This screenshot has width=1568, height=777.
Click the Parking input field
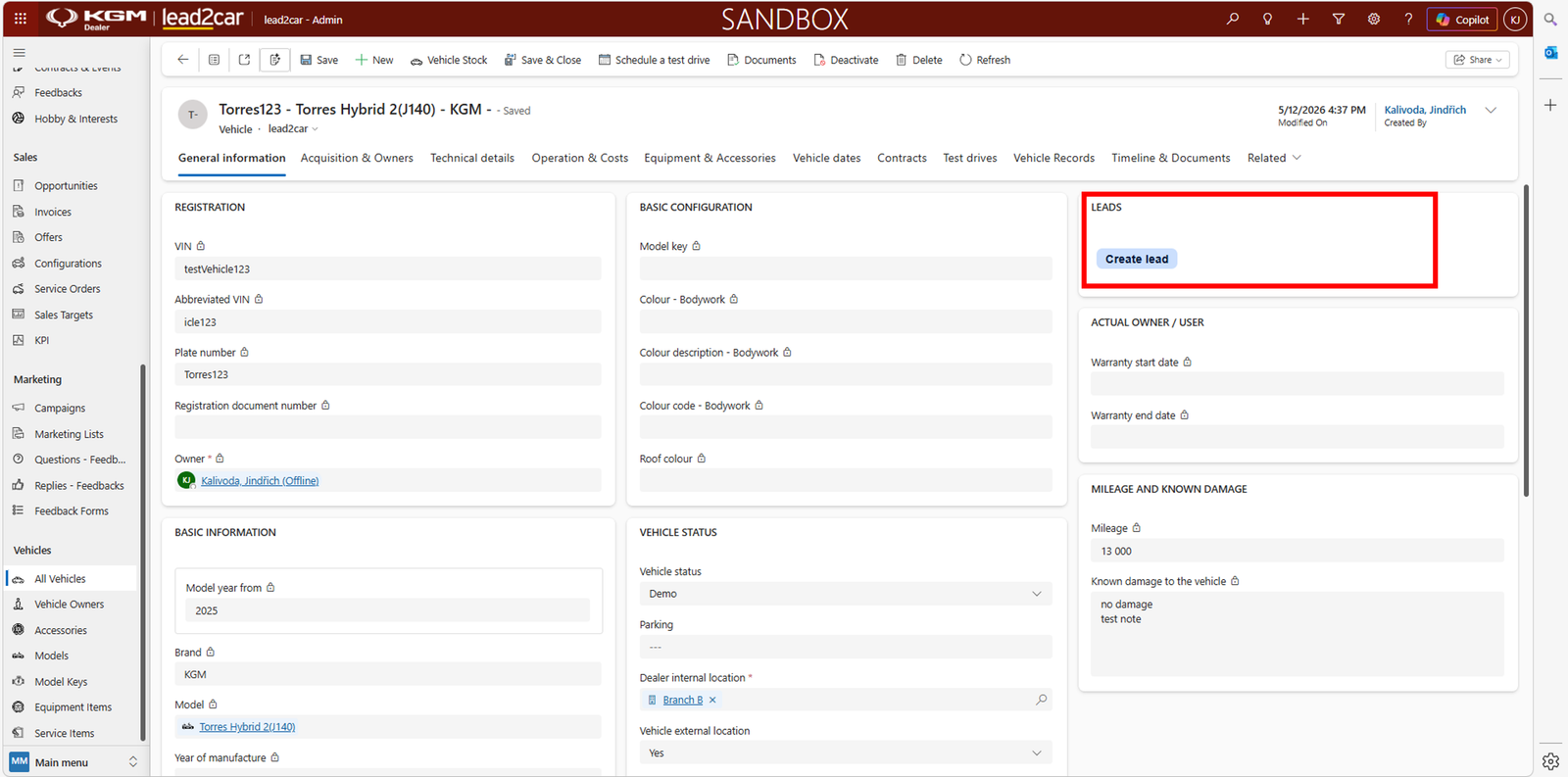[846, 647]
